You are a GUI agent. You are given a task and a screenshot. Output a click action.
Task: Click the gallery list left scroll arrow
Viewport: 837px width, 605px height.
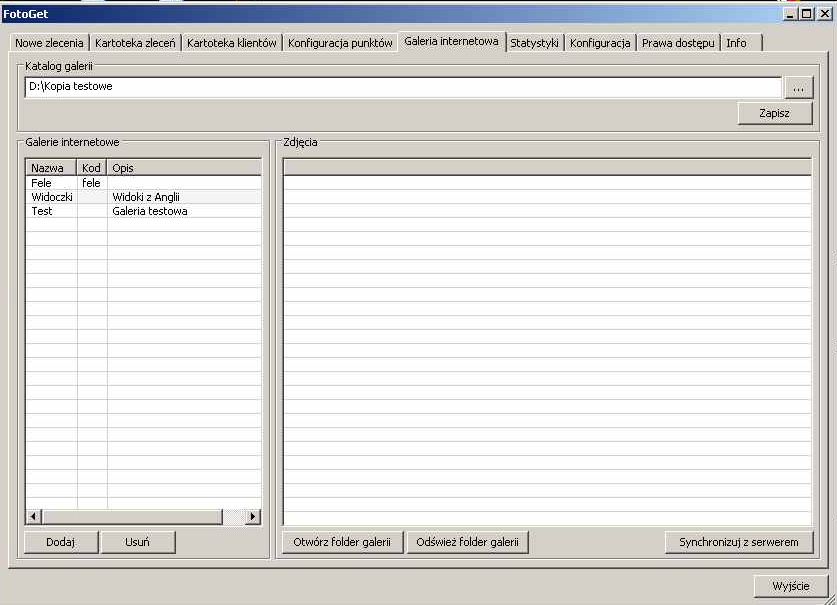(34, 516)
